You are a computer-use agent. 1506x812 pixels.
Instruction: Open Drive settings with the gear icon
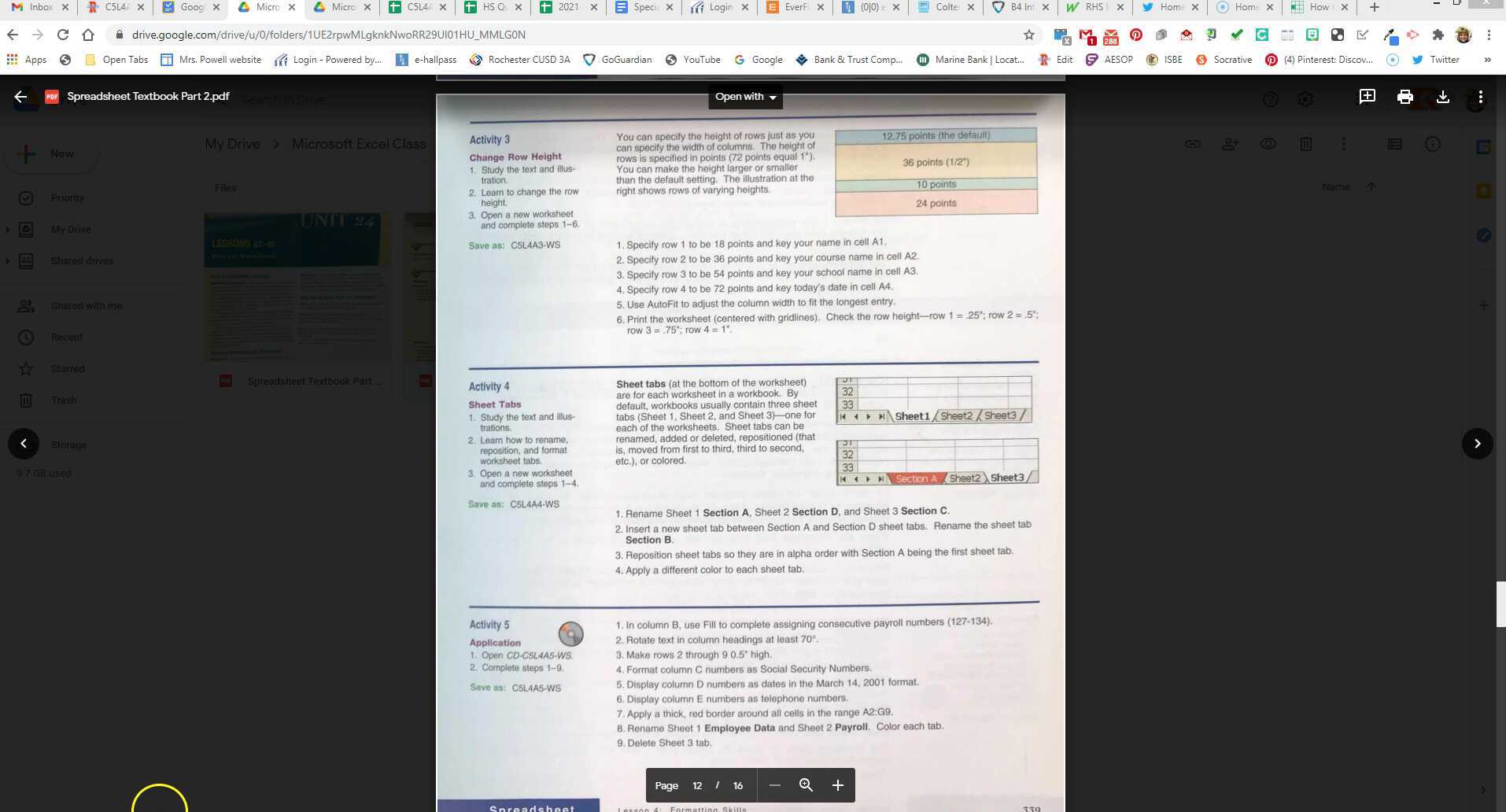click(x=1305, y=99)
